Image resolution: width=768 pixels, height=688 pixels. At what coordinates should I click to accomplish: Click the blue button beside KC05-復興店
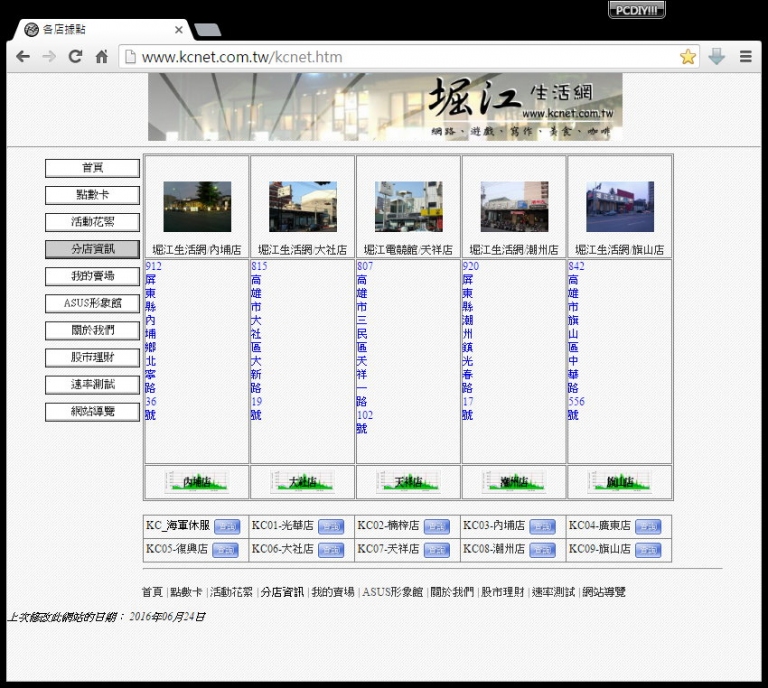(225, 550)
